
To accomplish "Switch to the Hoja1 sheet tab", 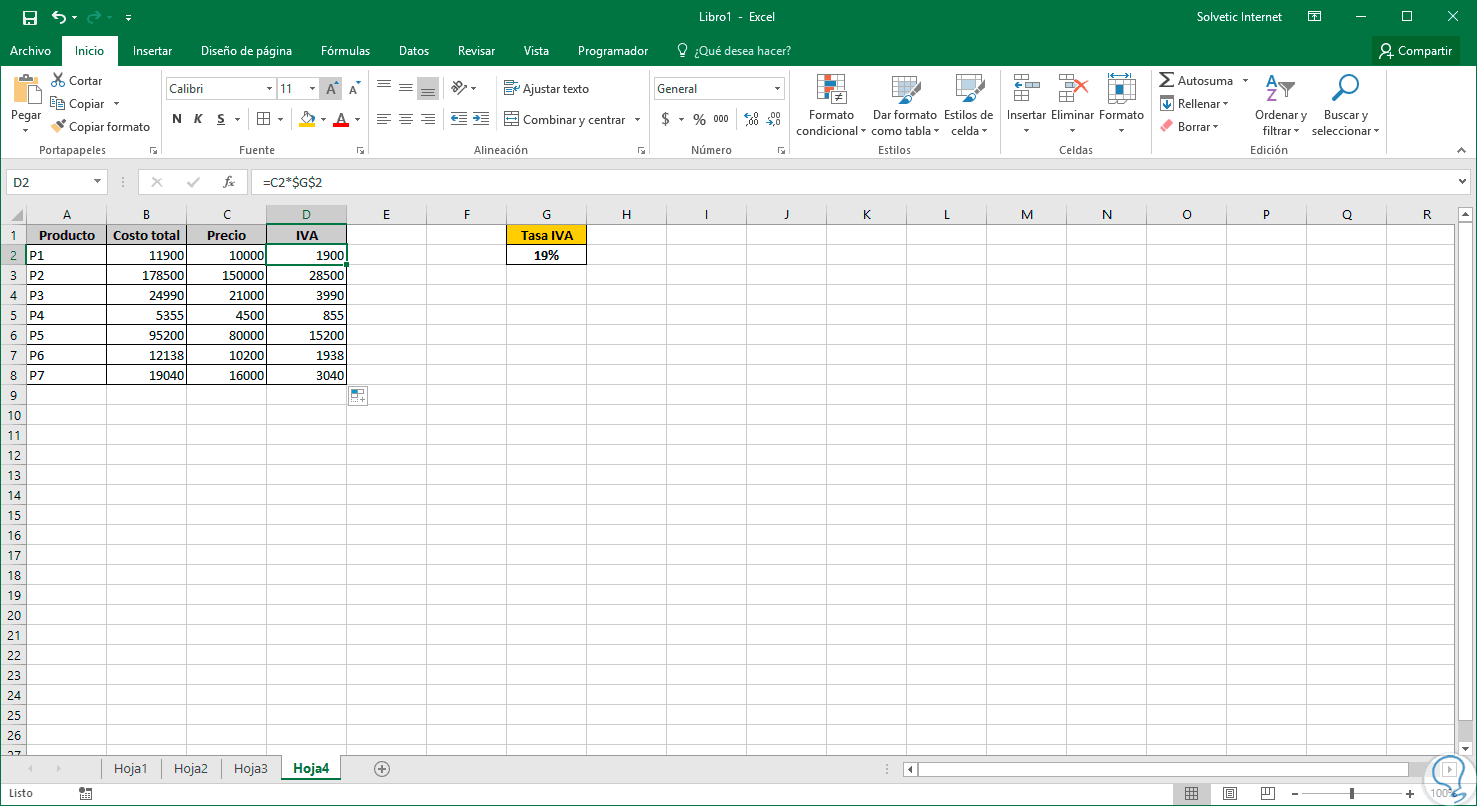I will tap(130, 769).
